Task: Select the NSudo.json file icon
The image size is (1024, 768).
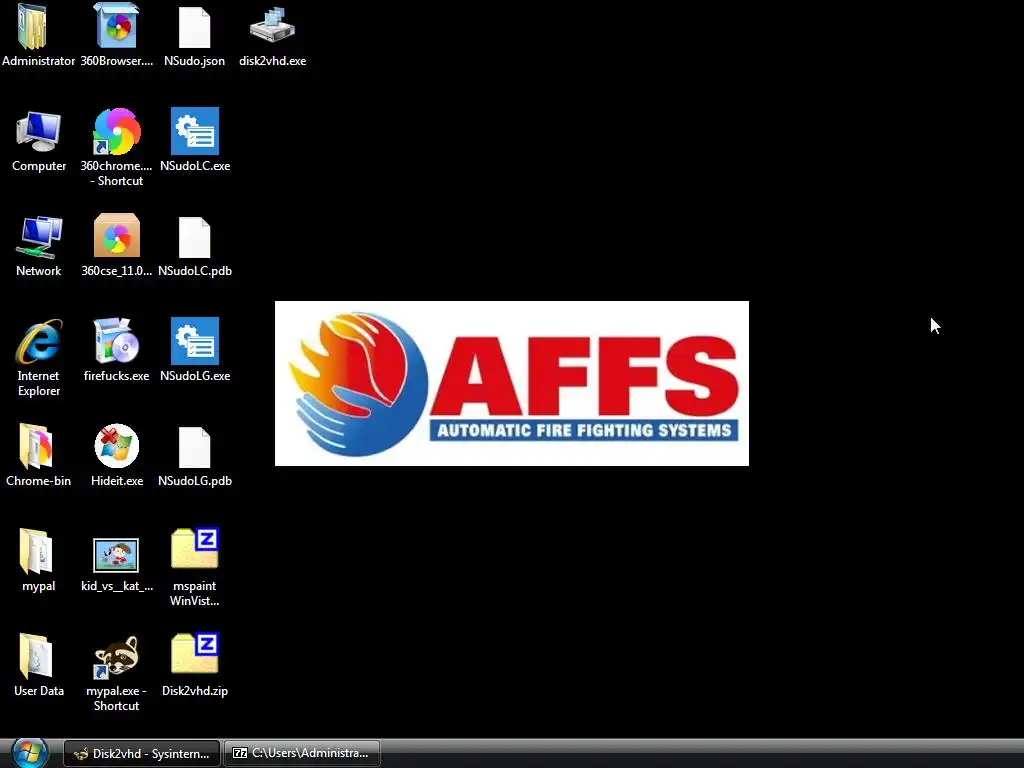Action: (195, 27)
